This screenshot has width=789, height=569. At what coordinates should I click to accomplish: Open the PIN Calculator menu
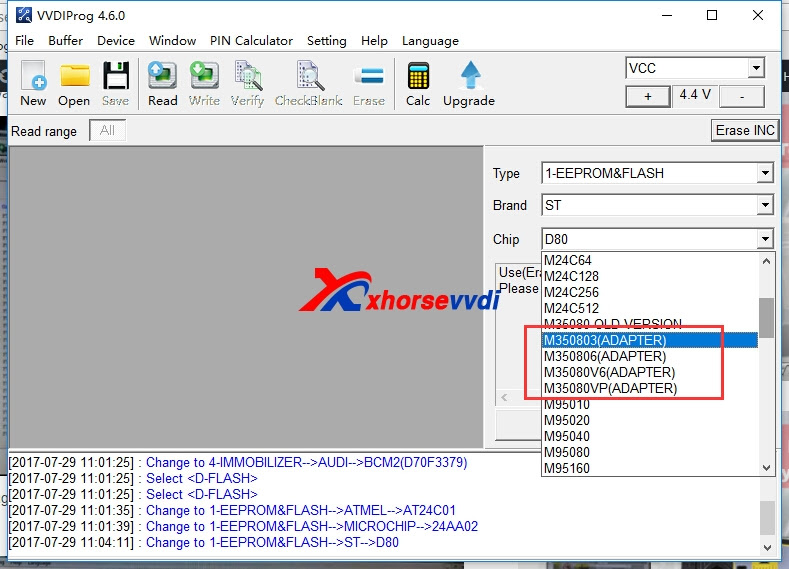[251, 41]
